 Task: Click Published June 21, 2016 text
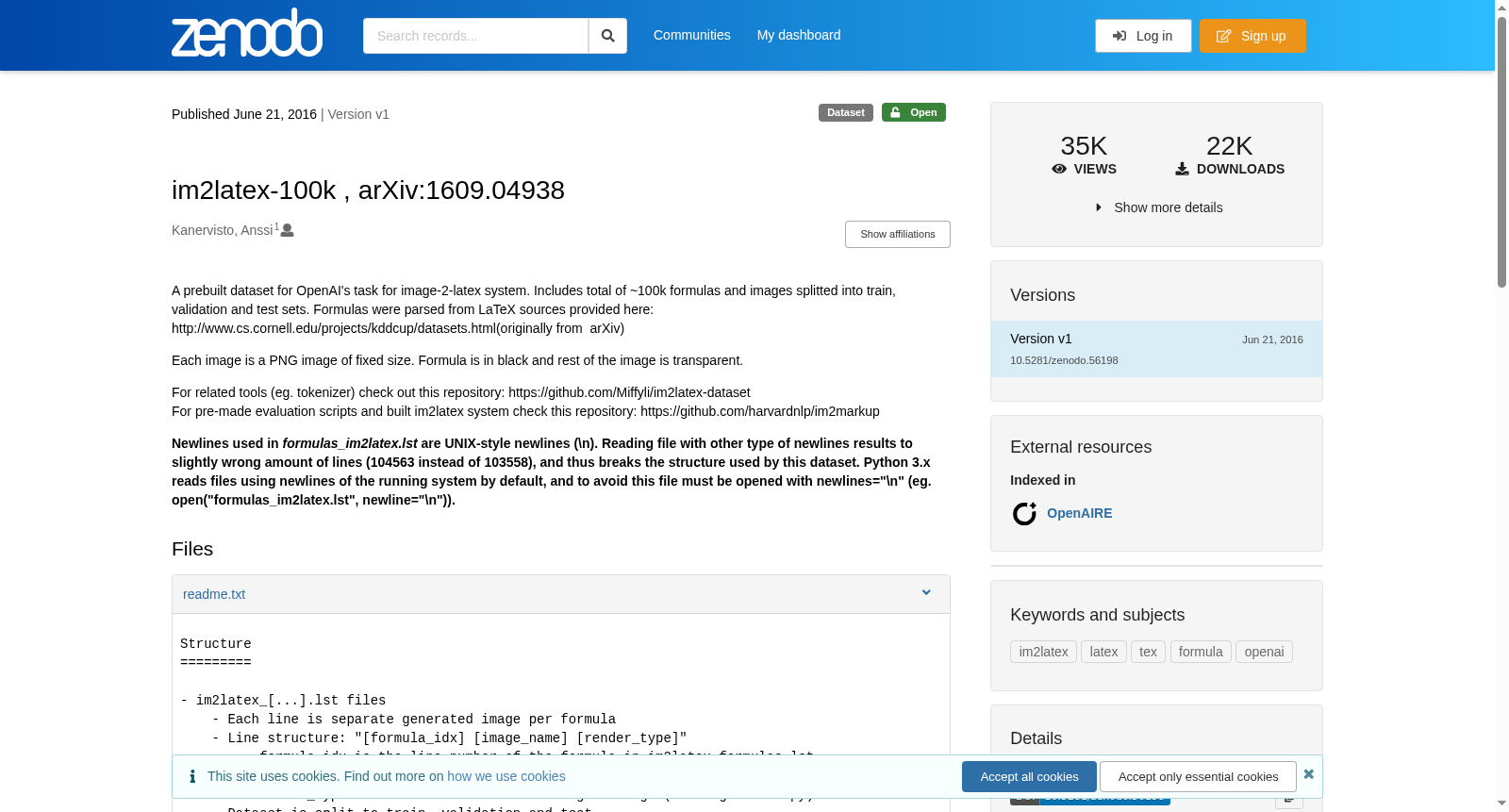click(x=244, y=114)
